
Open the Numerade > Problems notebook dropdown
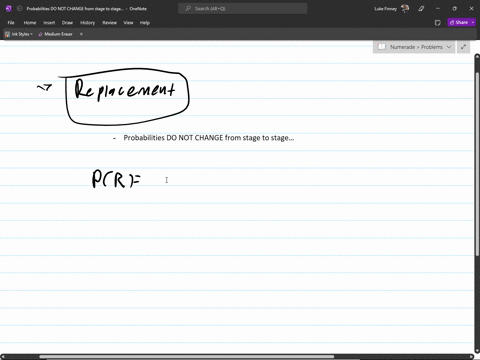coord(414,47)
